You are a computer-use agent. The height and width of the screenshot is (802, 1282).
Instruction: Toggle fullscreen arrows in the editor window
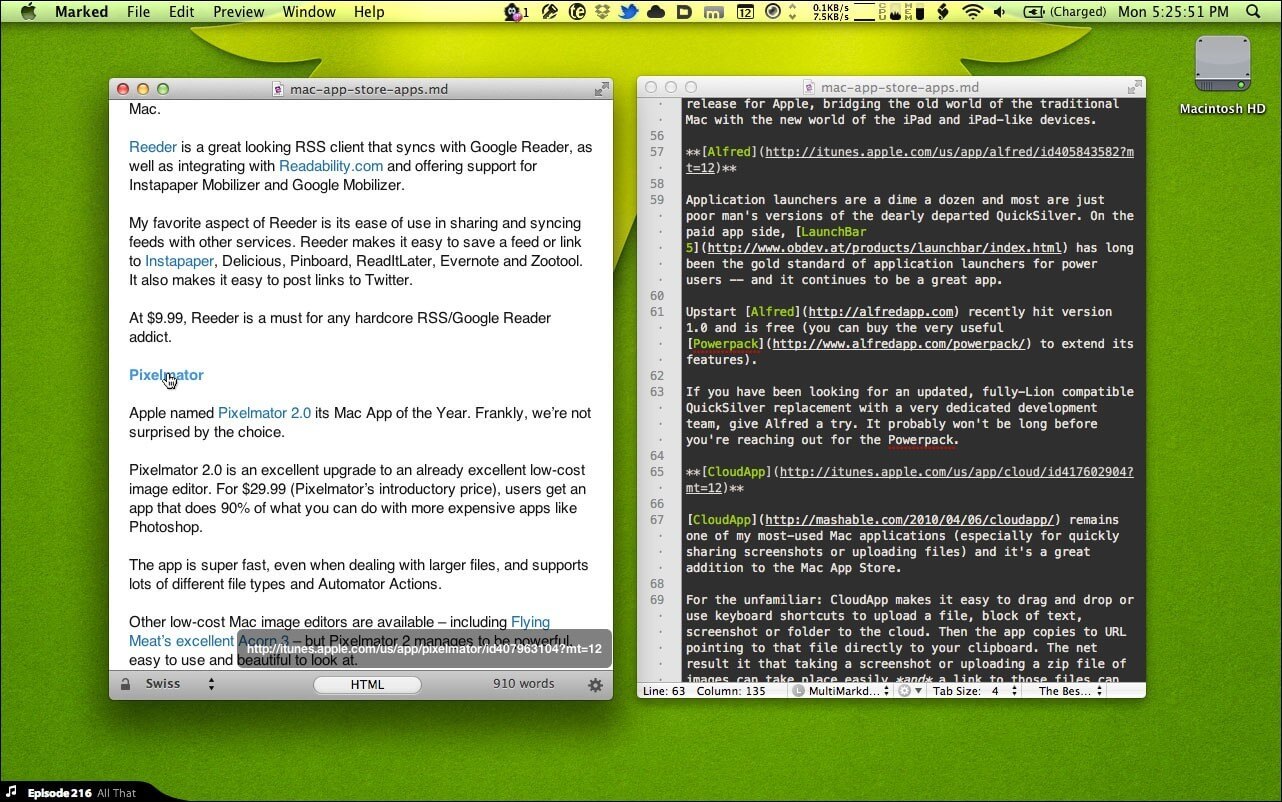point(1134,88)
